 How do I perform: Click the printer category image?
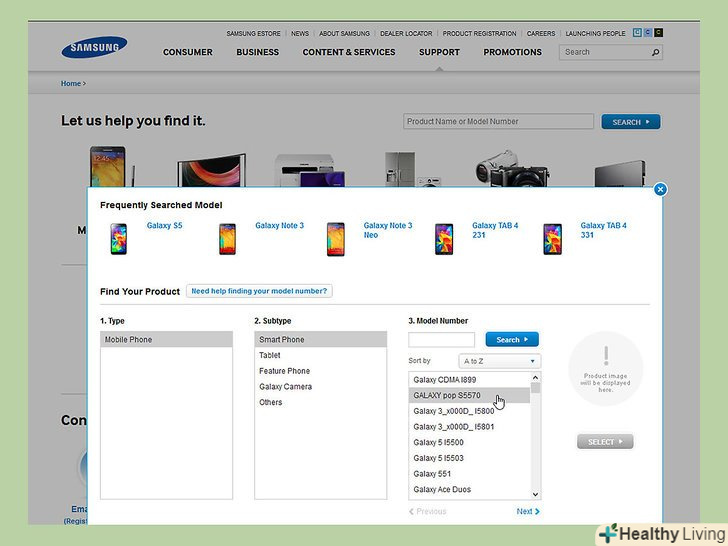pos(309,170)
